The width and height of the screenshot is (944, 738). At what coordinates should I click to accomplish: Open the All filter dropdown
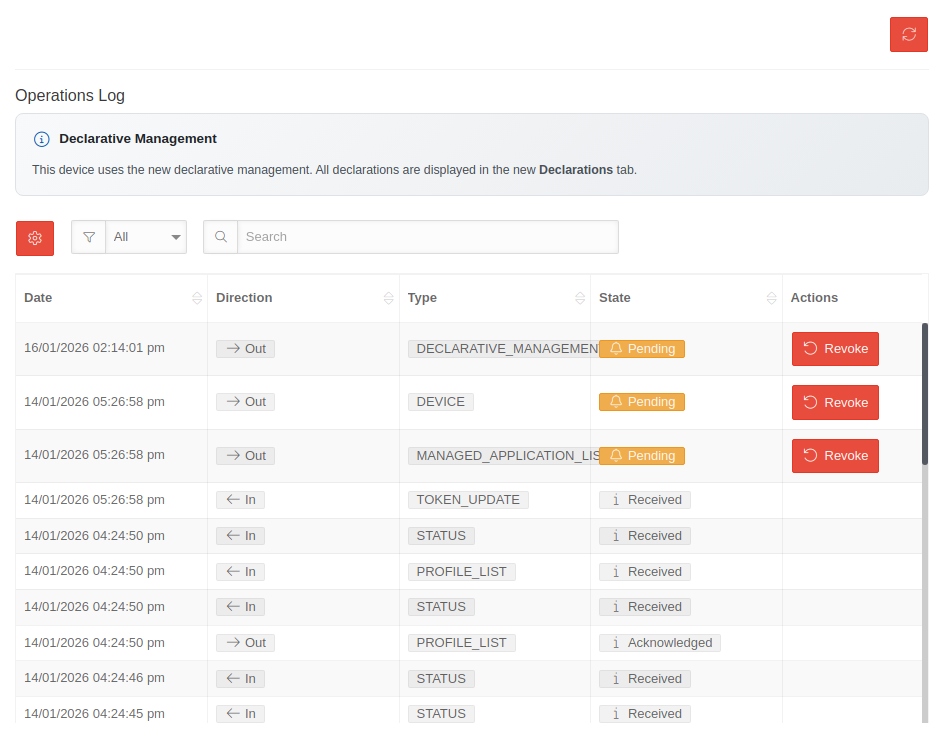146,237
